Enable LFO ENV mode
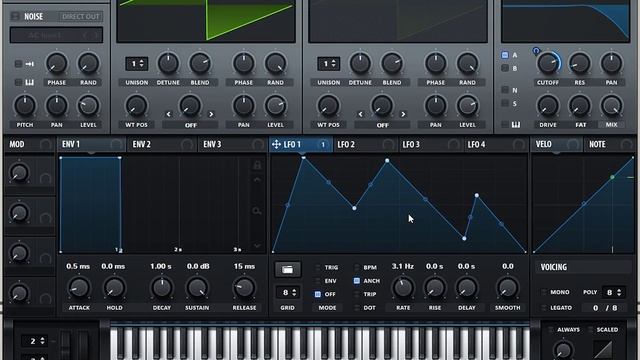This screenshot has height=360, width=640. coord(318,281)
